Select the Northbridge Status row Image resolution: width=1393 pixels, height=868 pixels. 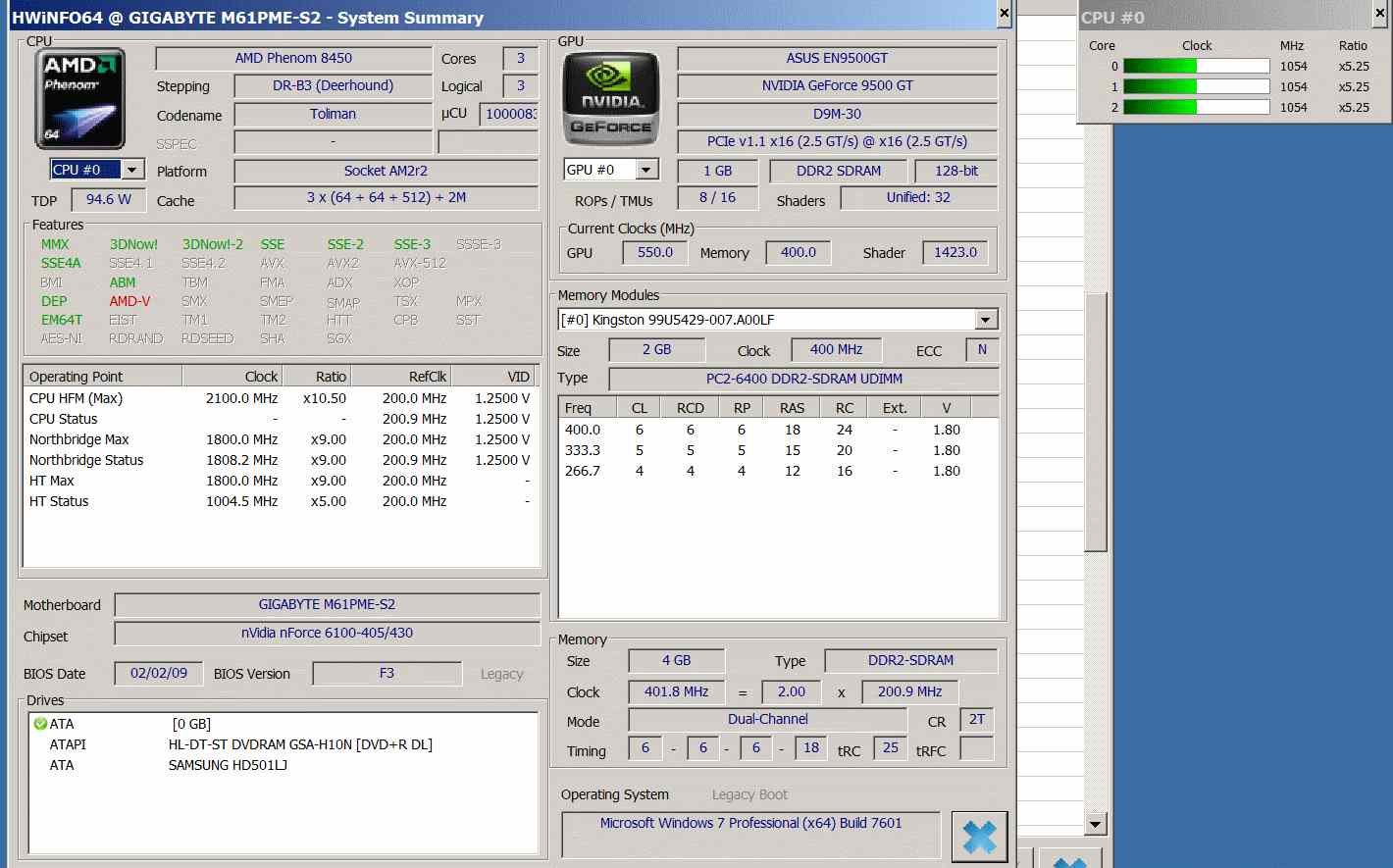coord(281,460)
